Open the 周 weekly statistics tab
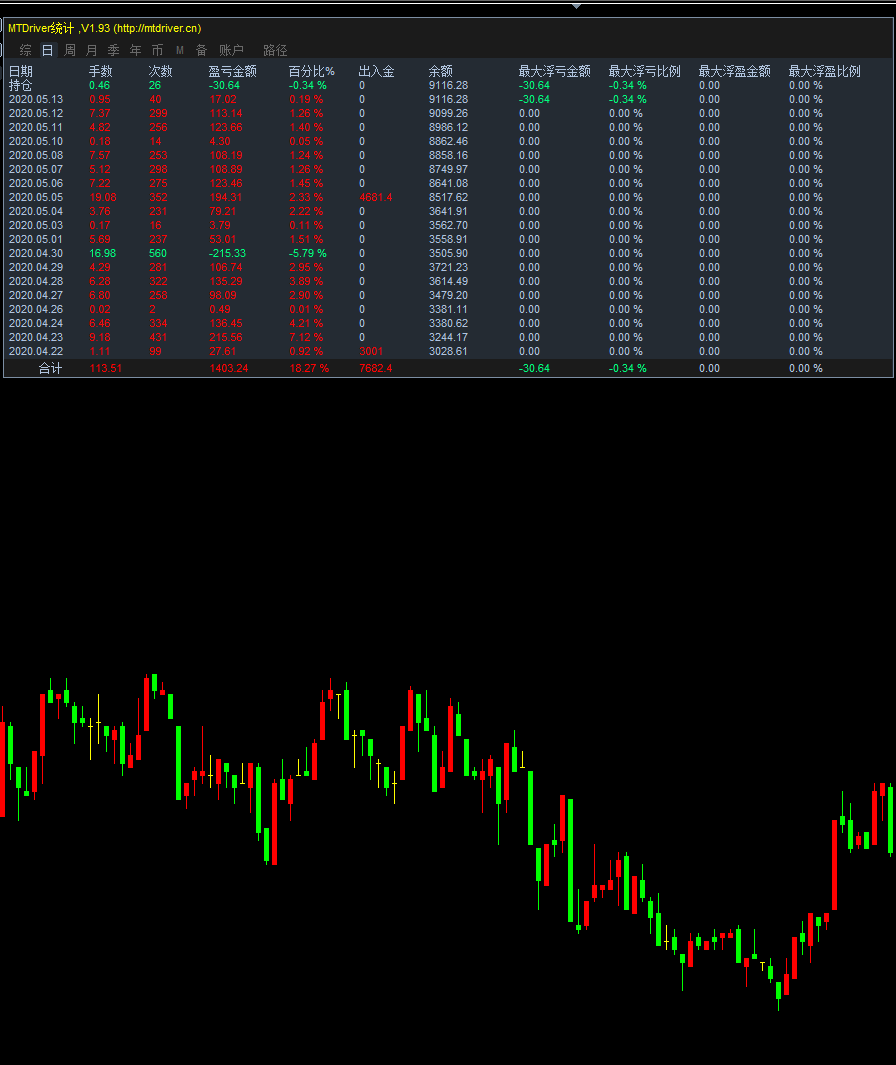896x1065 pixels. point(70,50)
